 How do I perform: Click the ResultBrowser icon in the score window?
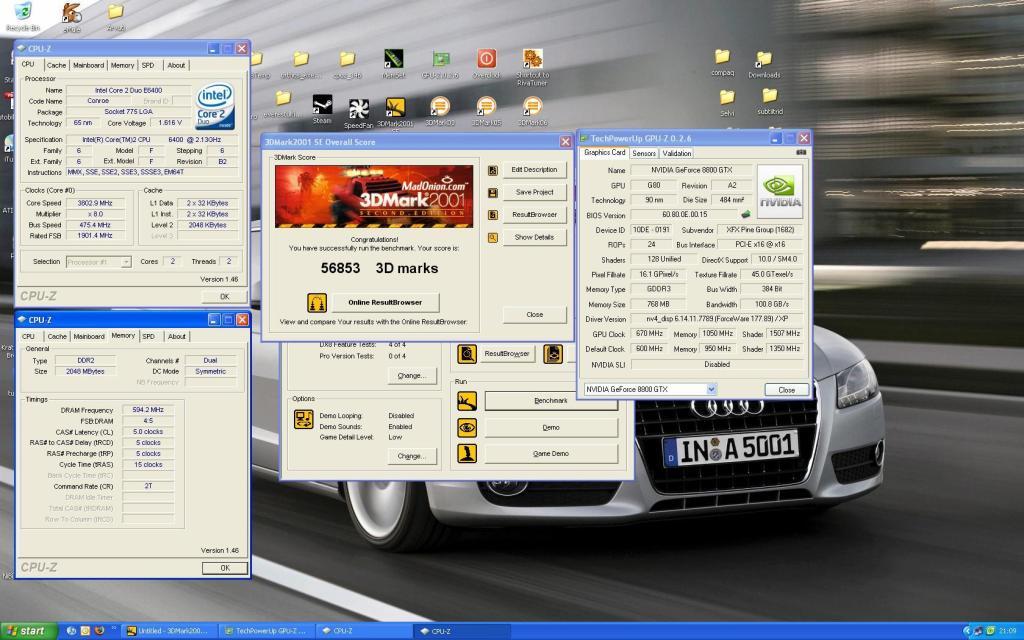point(492,215)
